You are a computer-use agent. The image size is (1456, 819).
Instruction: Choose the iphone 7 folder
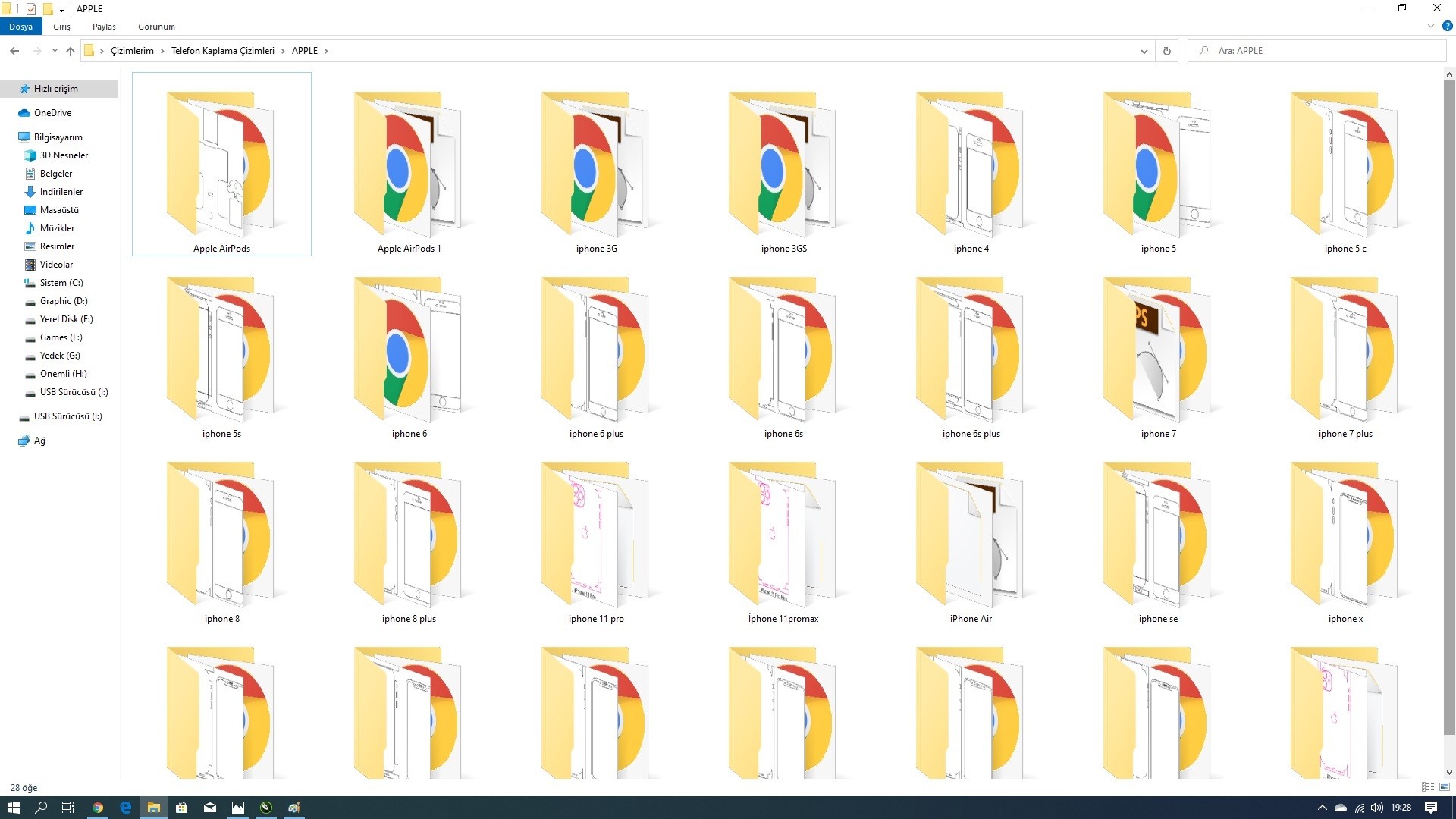[1158, 350]
